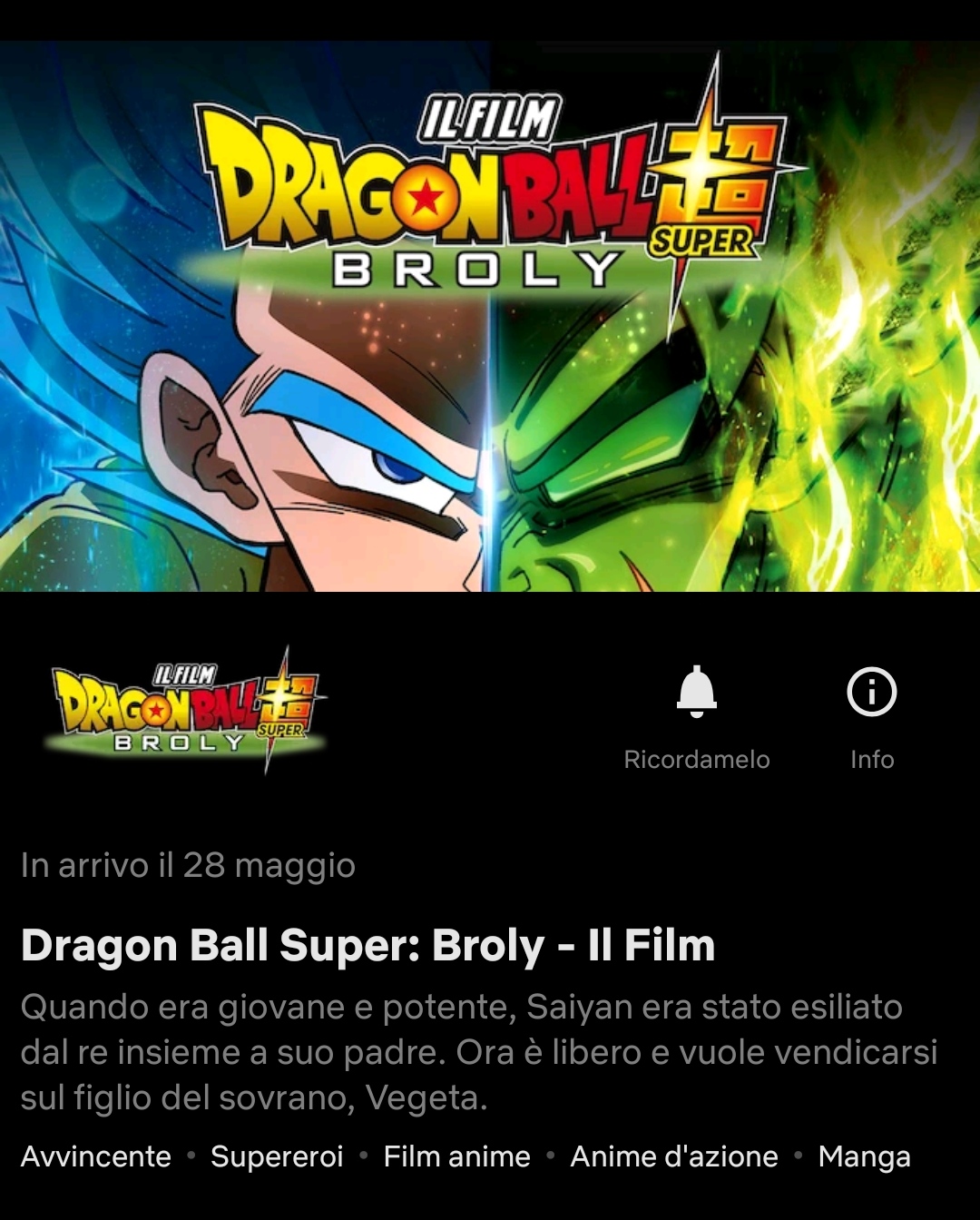Image resolution: width=980 pixels, height=1220 pixels.
Task: Click the Info text label
Action: [872, 760]
